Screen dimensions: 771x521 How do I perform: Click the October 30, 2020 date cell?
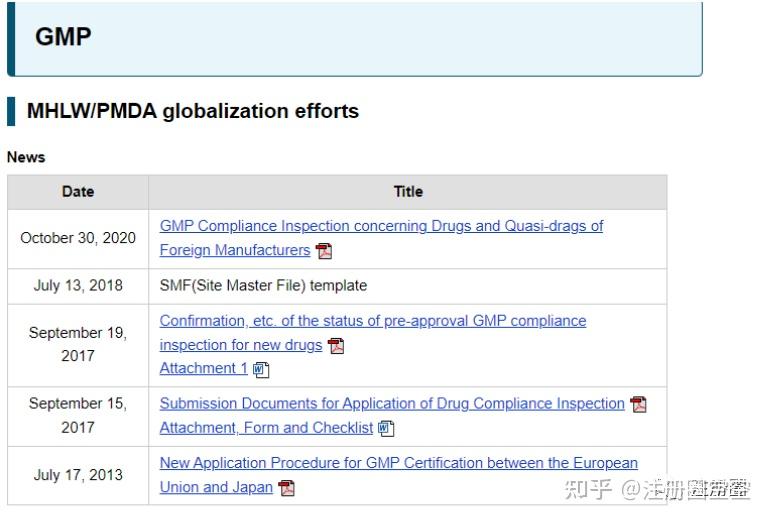pos(78,238)
